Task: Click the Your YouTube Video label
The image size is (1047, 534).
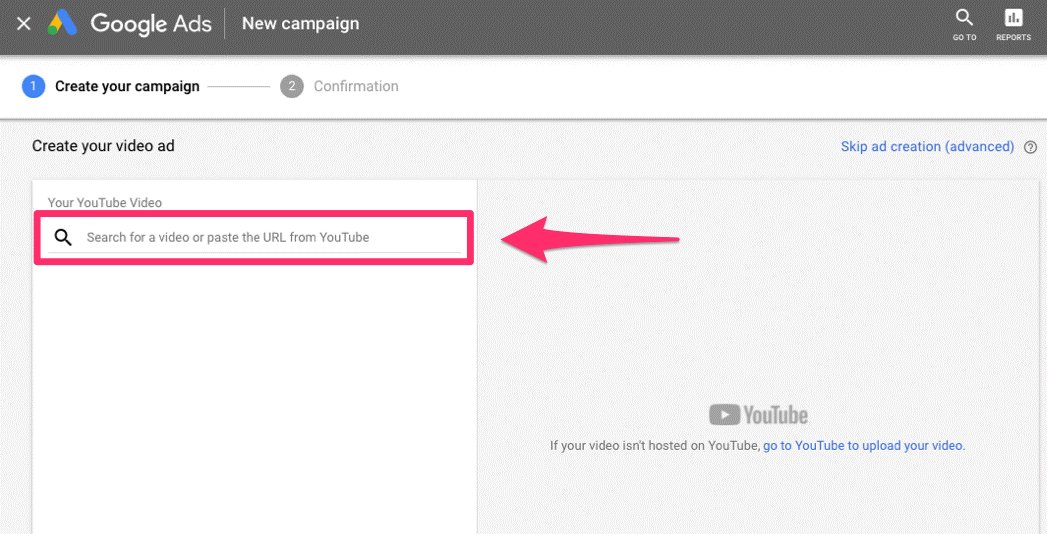Action: (105, 203)
